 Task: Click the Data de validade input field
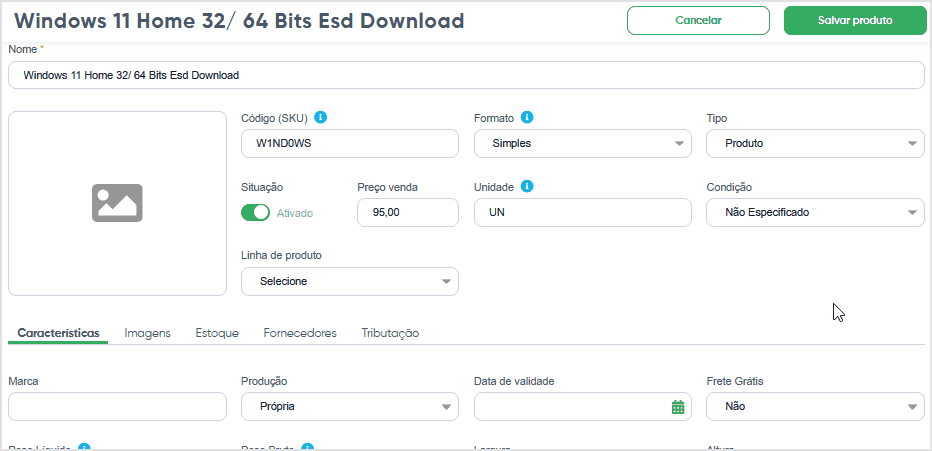(582, 407)
